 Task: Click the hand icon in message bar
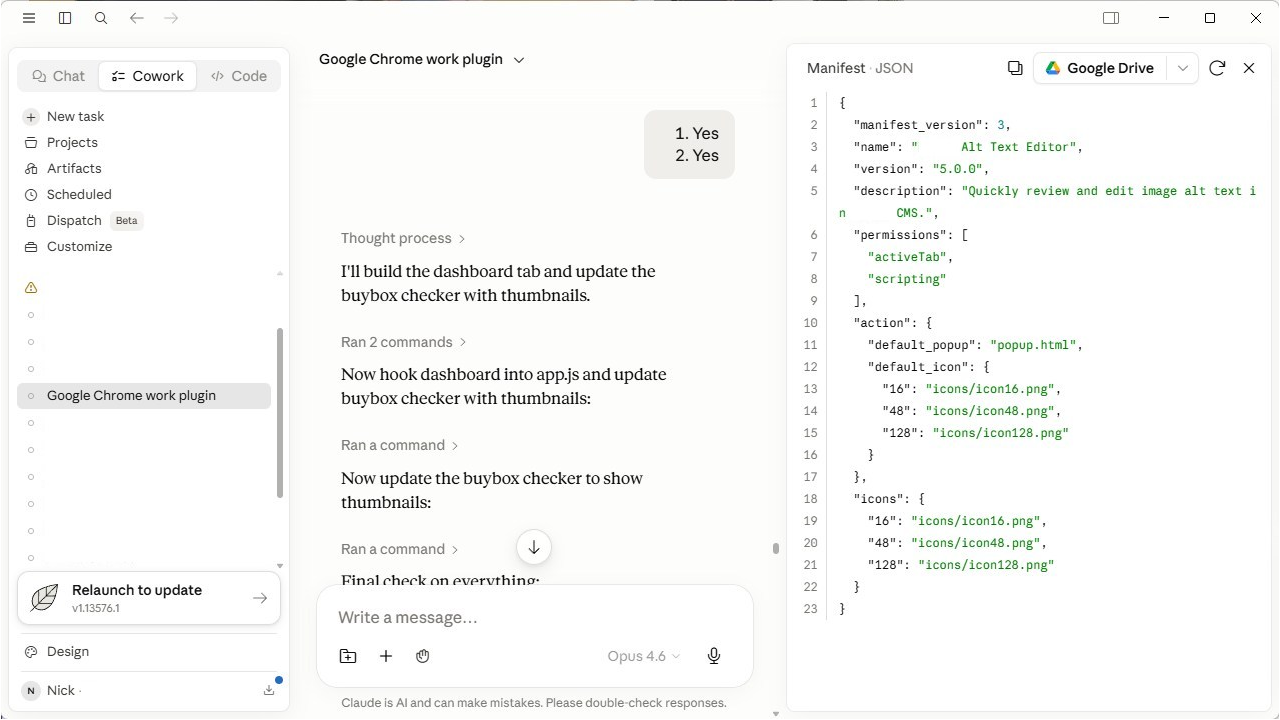click(x=423, y=656)
